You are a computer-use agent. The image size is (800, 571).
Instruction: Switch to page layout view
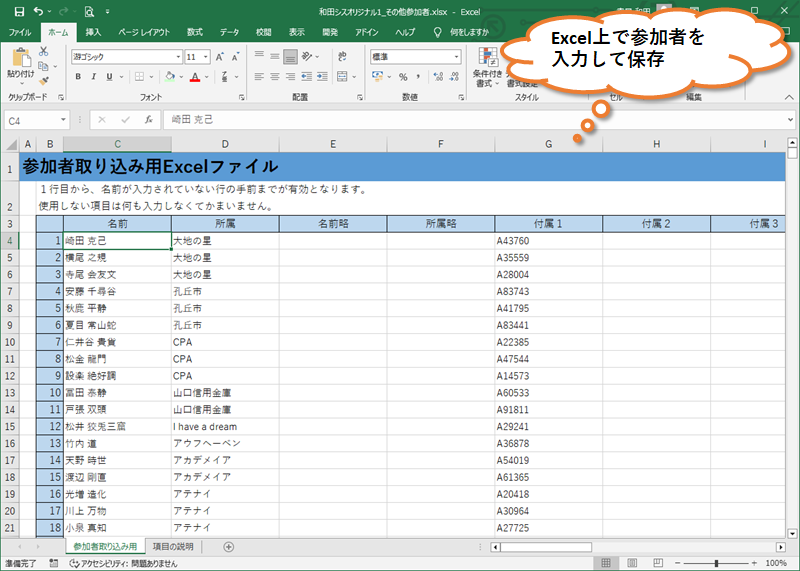(x=632, y=563)
